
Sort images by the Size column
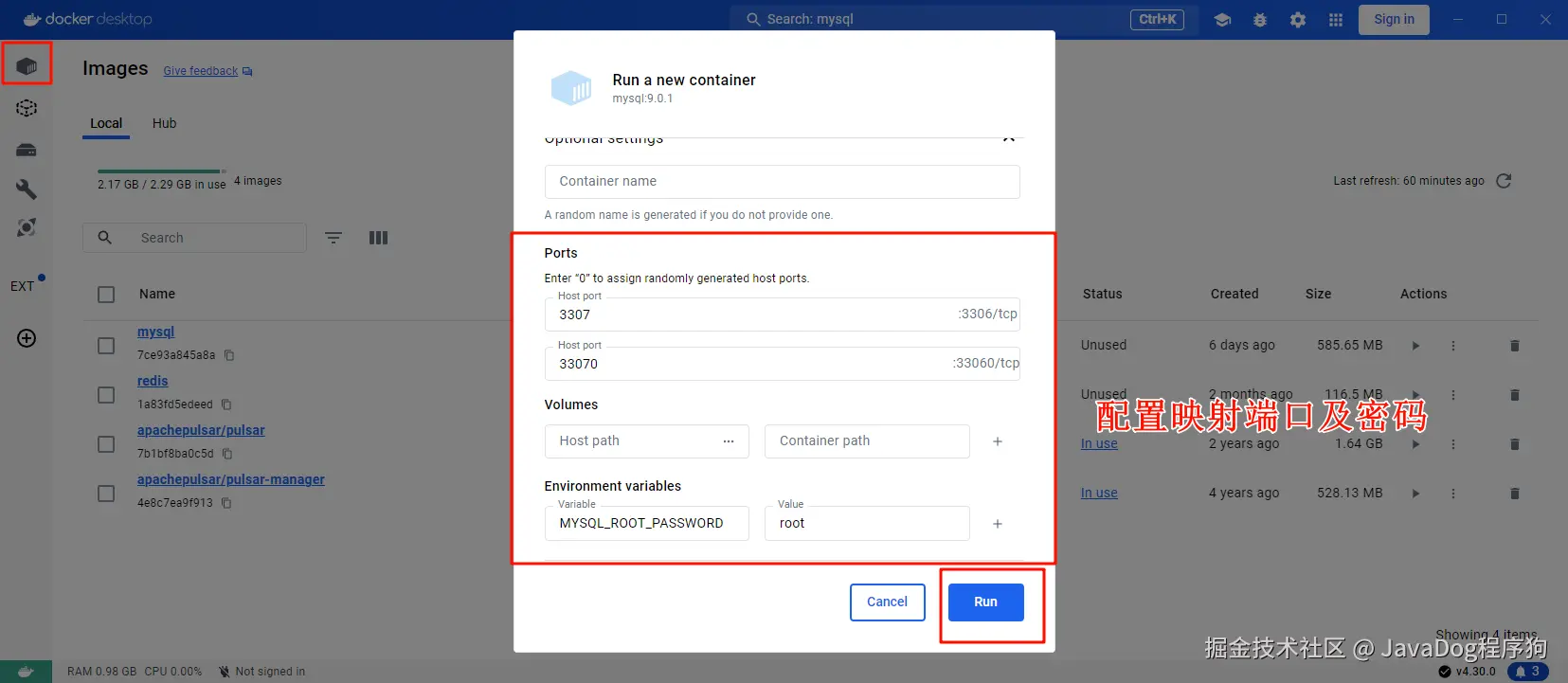[x=1318, y=295]
